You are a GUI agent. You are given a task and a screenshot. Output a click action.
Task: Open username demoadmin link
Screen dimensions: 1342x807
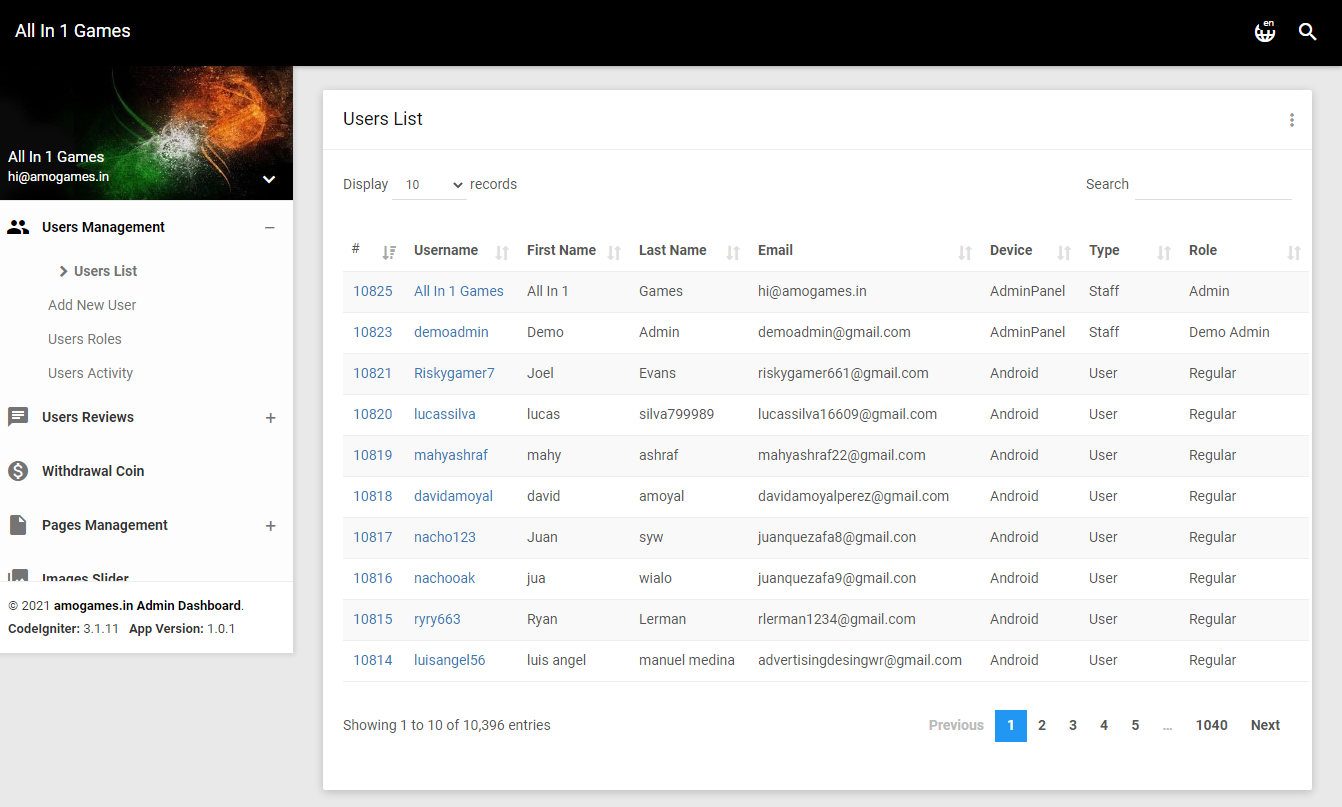(x=451, y=332)
